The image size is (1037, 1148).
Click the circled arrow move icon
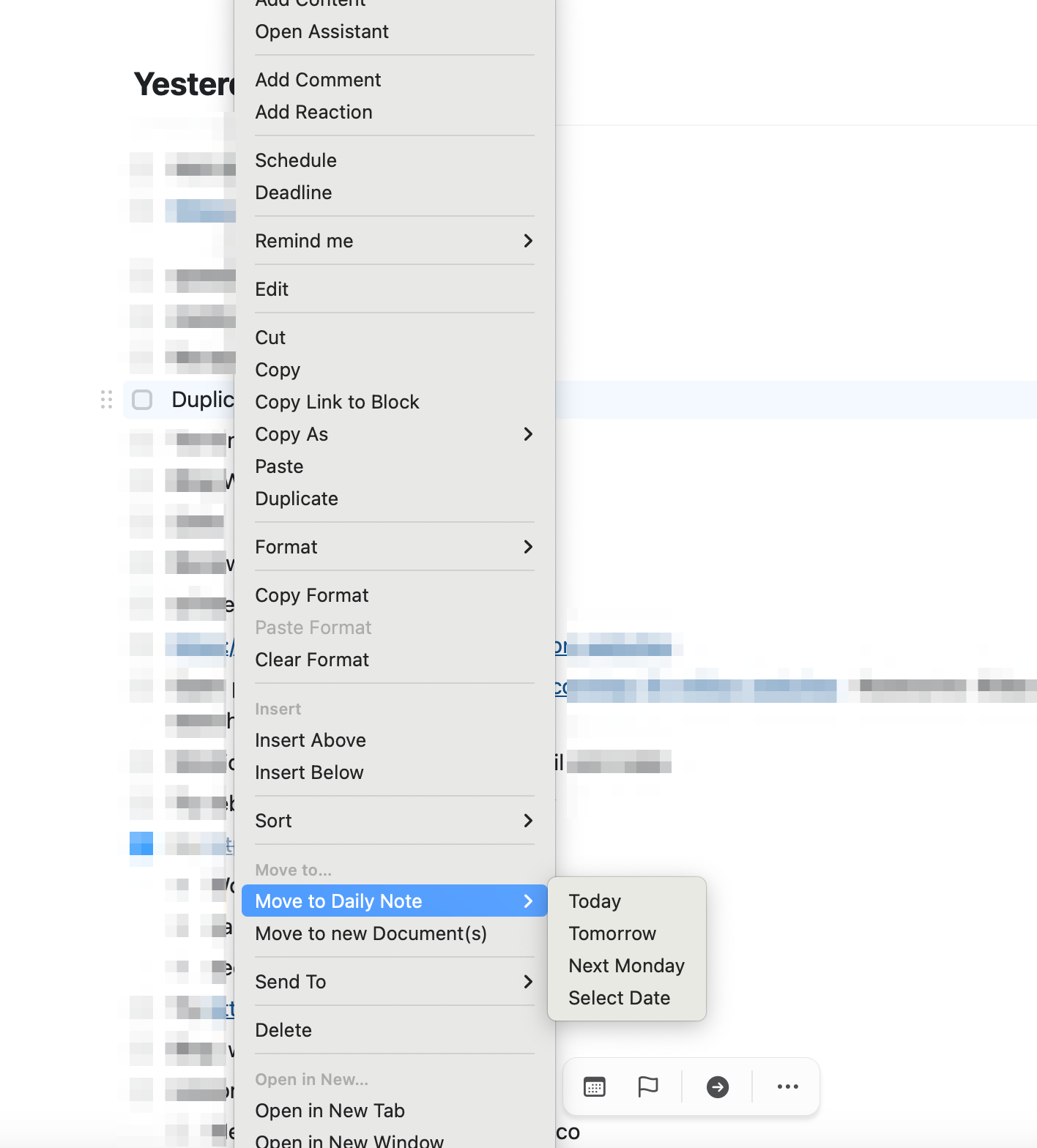717,1087
